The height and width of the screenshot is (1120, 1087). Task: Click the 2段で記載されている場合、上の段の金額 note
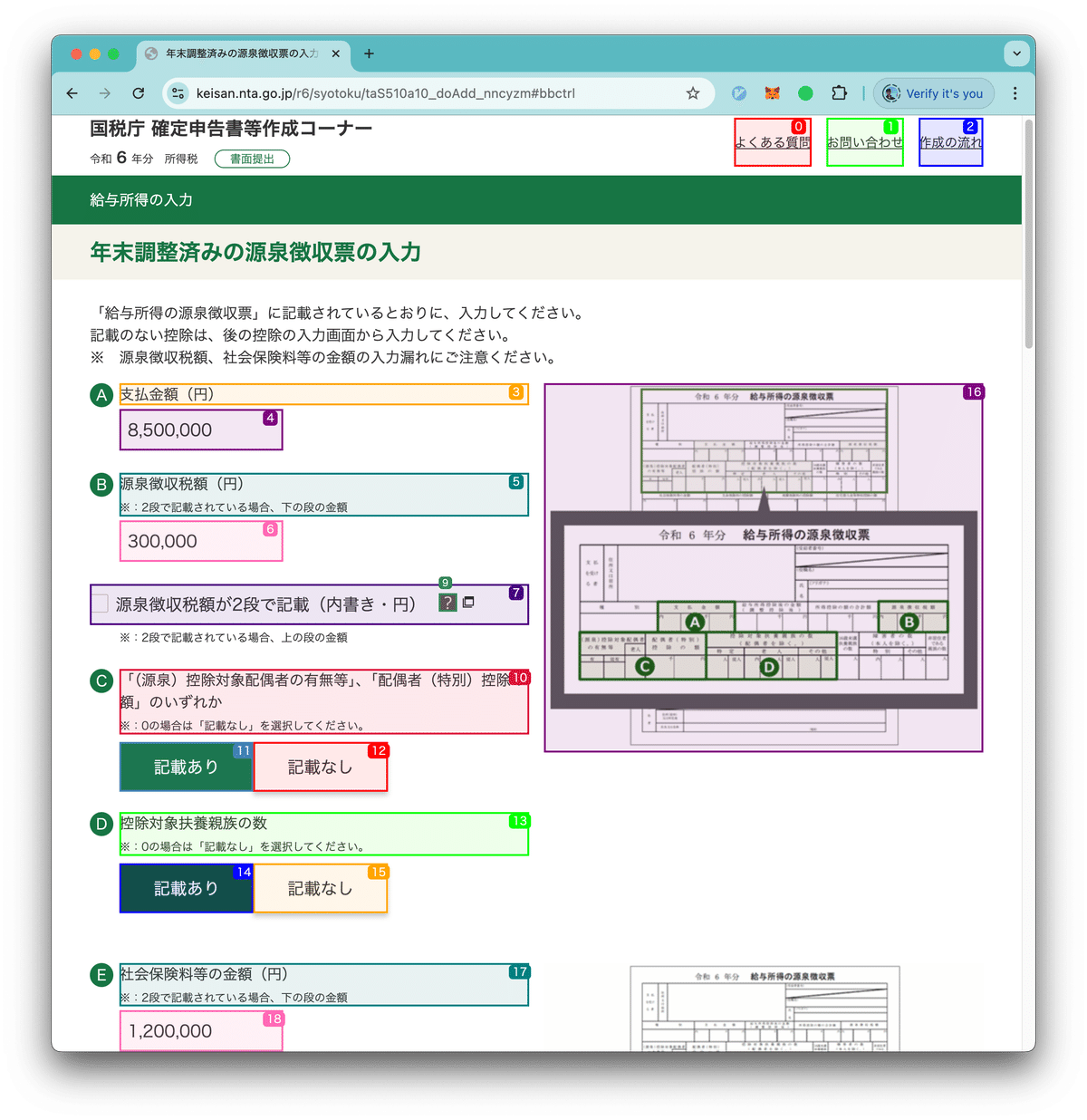pos(234,637)
